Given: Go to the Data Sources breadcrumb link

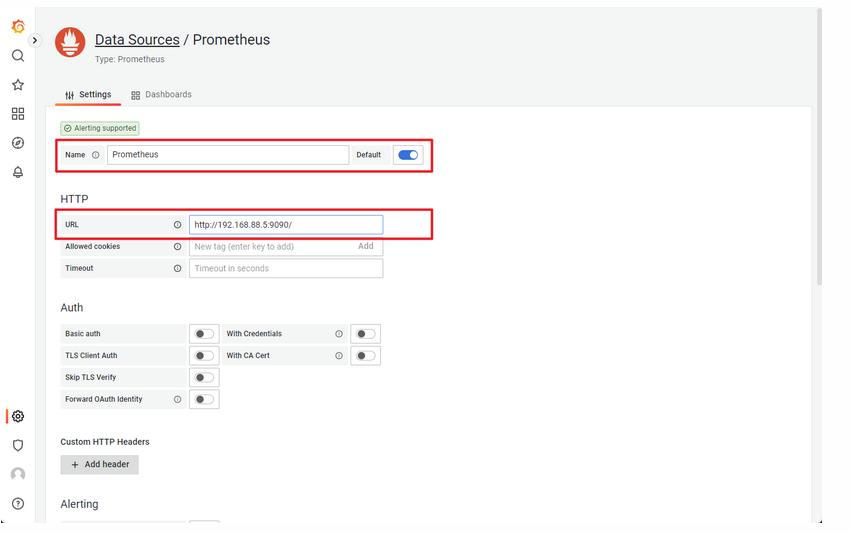Looking at the screenshot, I should (x=137, y=40).
